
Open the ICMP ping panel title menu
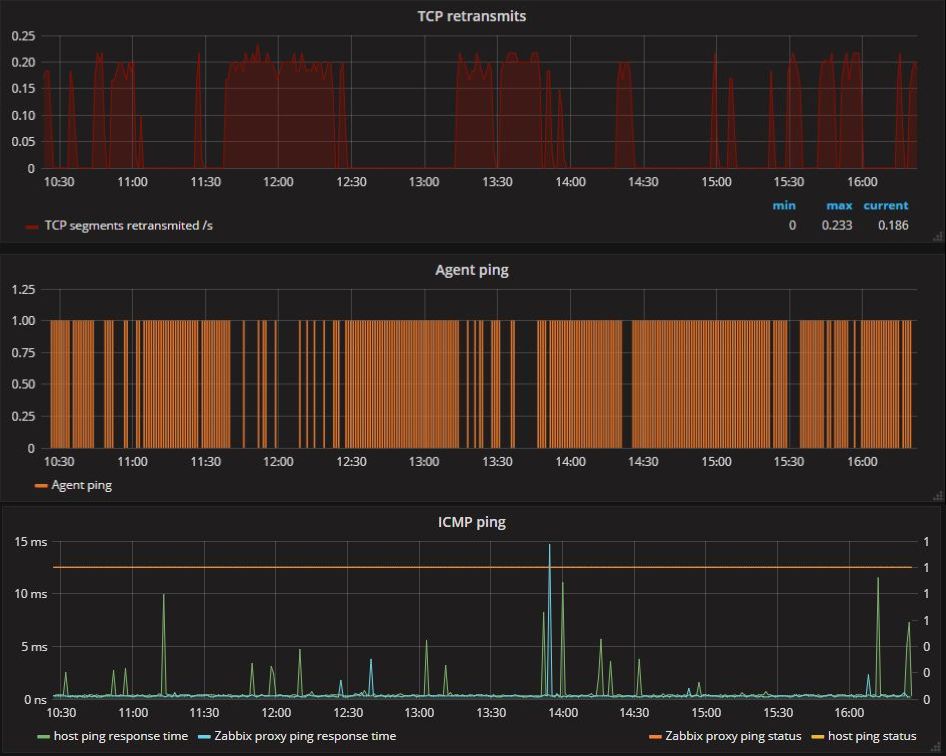click(x=472, y=522)
